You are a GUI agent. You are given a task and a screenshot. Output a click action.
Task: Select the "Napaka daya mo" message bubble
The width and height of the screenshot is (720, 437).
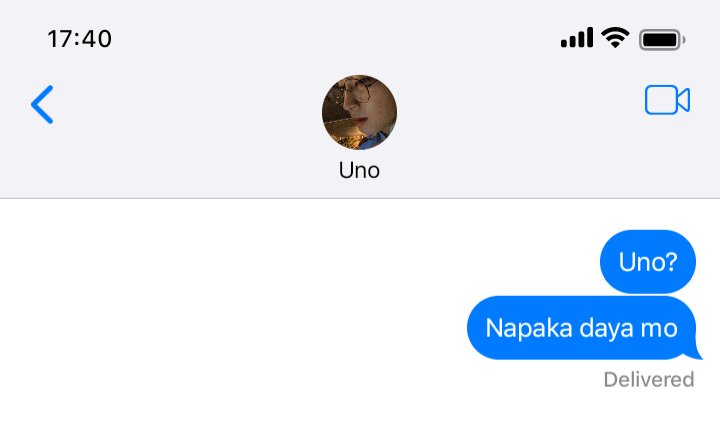tap(584, 328)
